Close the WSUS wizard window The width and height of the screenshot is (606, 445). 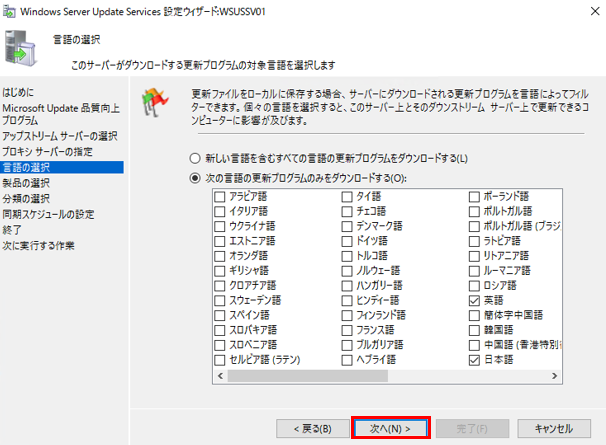[595, 11]
